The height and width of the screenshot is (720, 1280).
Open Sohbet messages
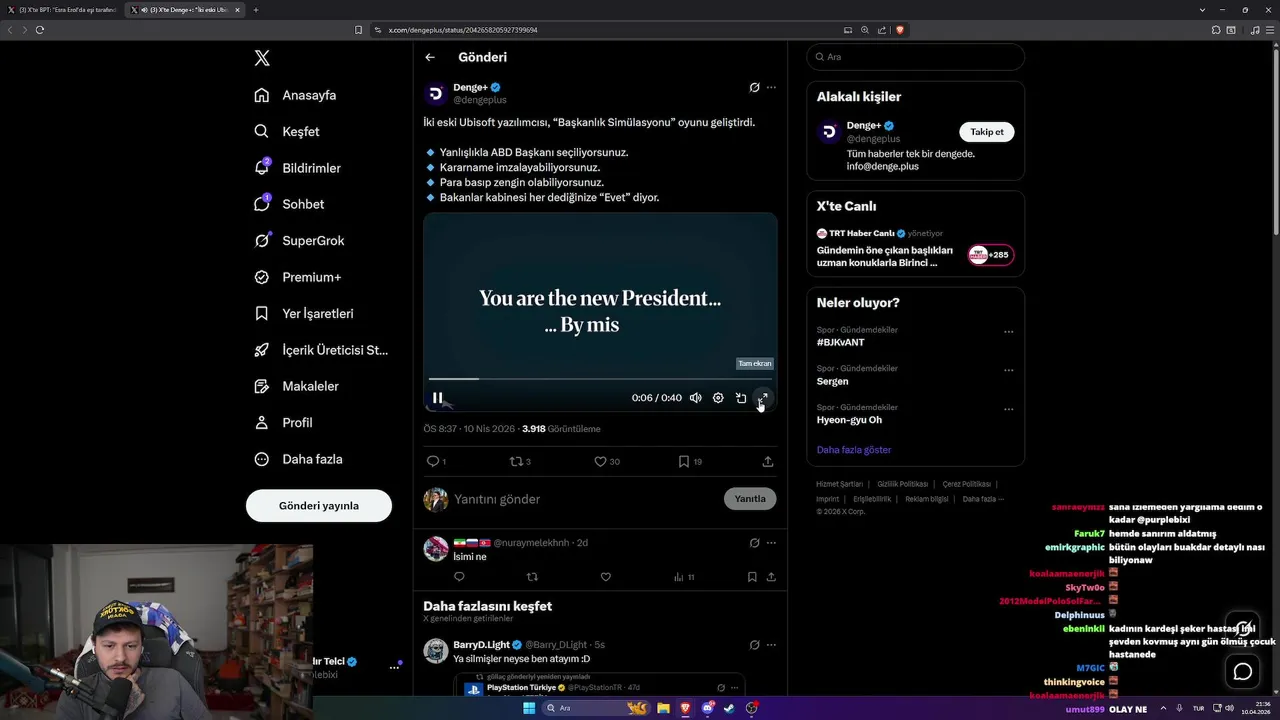289,204
